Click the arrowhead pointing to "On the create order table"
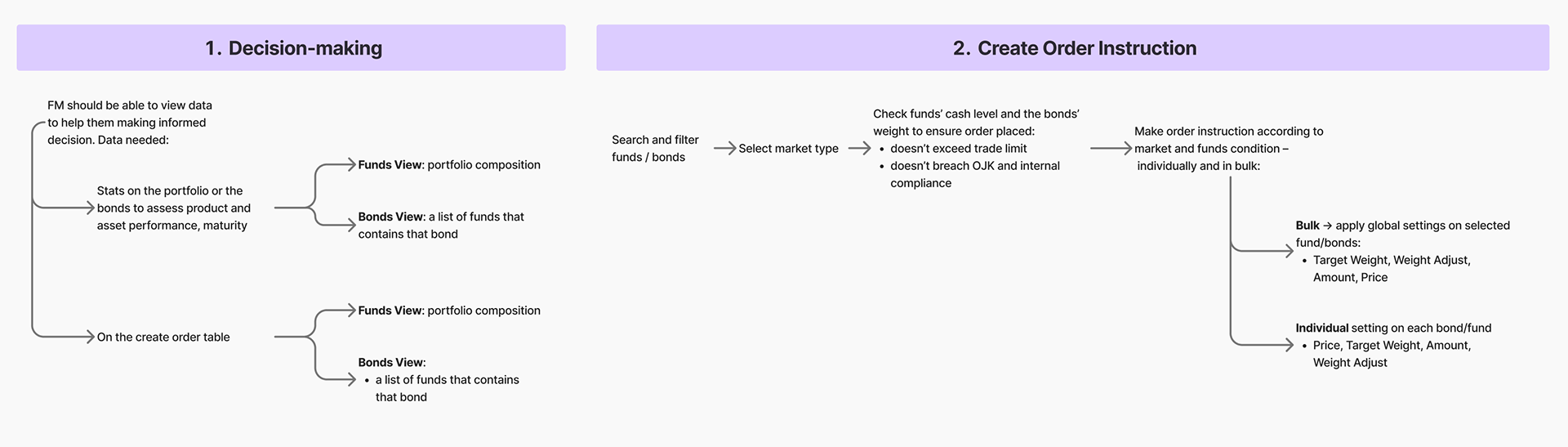This screenshot has width=1568, height=447. click(x=89, y=337)
